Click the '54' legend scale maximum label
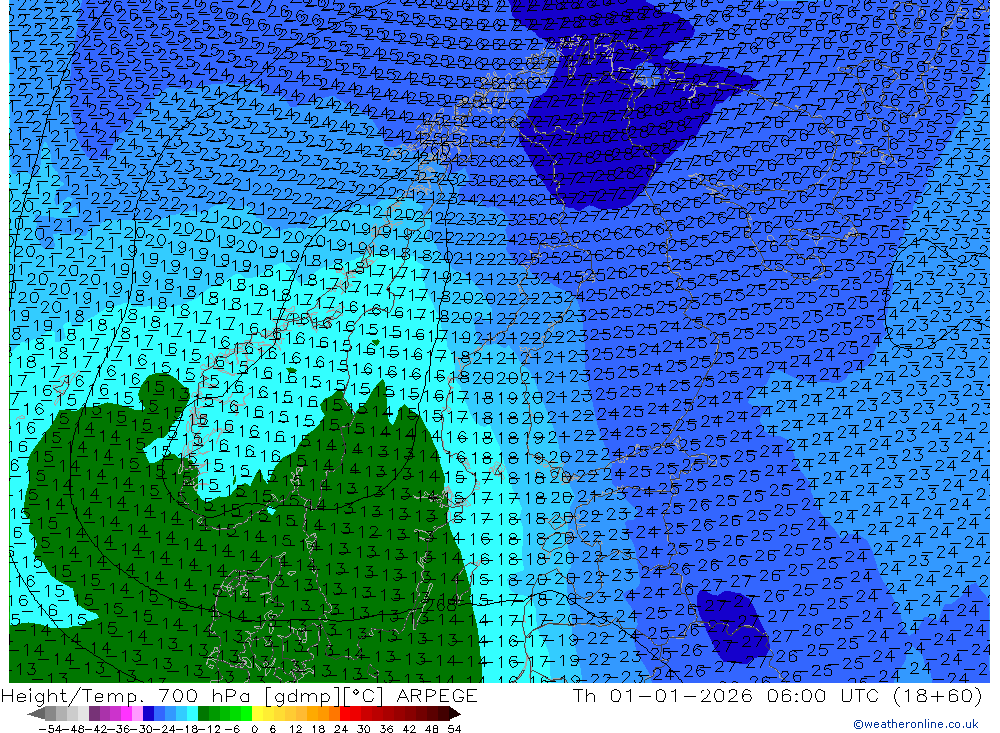 point(454,729)
